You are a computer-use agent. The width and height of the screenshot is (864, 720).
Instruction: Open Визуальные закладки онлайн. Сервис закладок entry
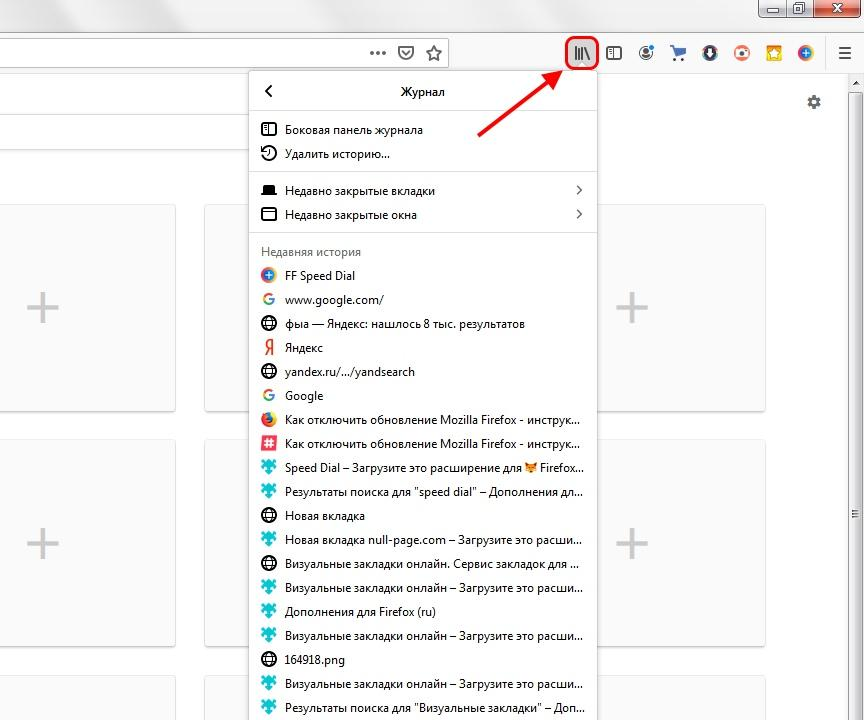[x=423, y=564]
